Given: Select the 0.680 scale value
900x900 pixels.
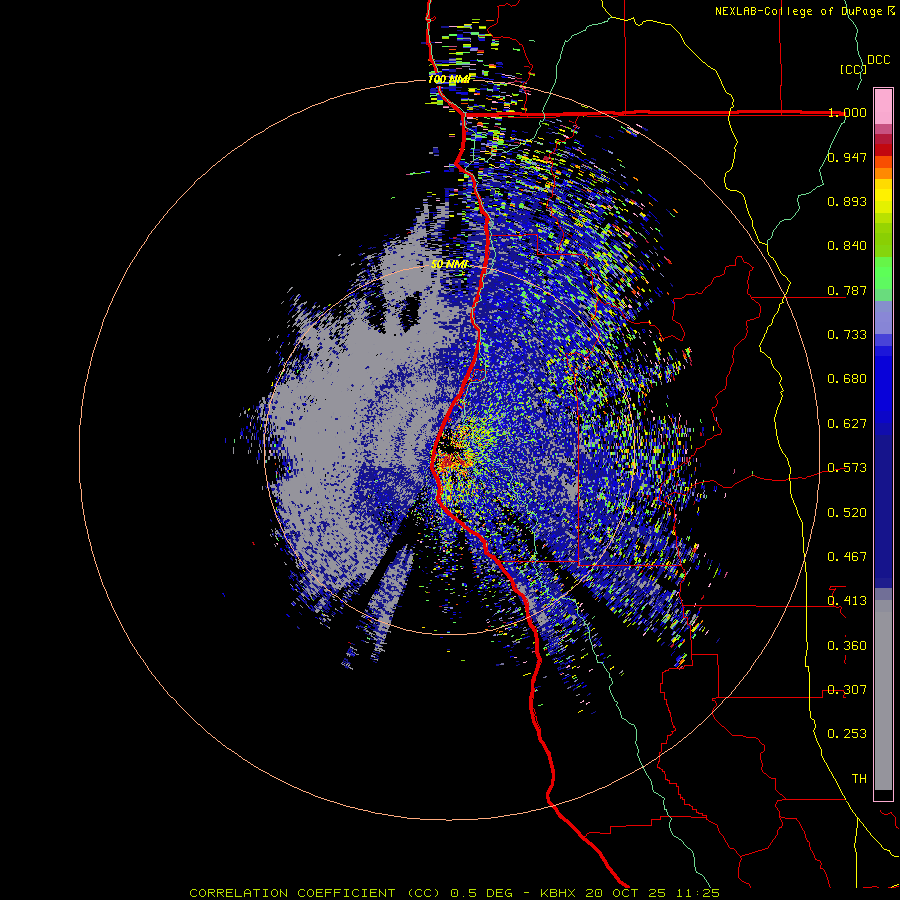Looking at the screenshot, I should [x=847, y=379].
